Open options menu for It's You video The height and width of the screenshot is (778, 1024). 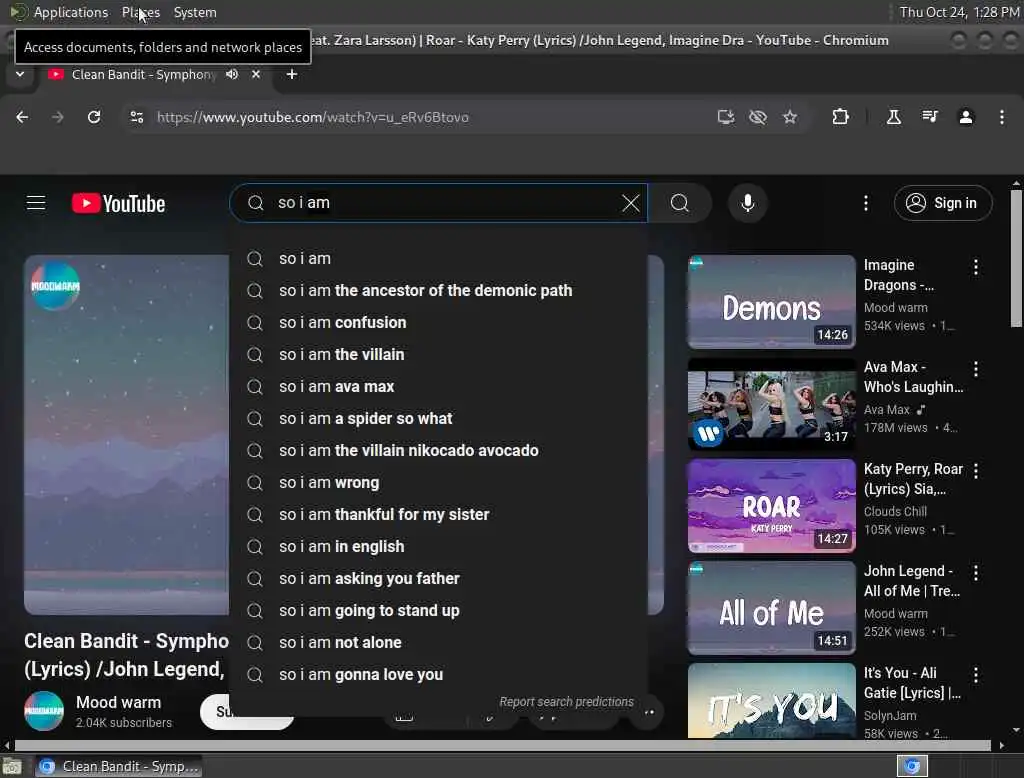tap(976, 675)
